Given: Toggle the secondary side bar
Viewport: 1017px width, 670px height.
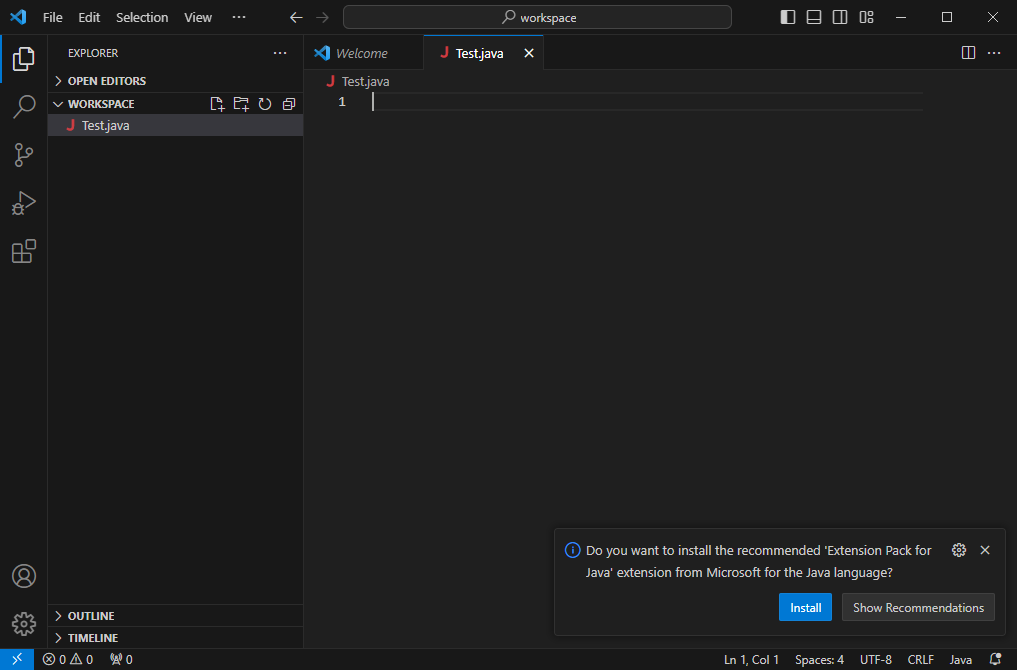Looking at the screenshot, I should click(x=840, y=18).
